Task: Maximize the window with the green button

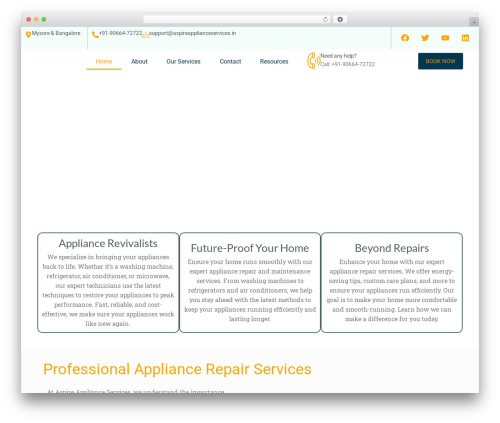Action: [x=44, y=19]
